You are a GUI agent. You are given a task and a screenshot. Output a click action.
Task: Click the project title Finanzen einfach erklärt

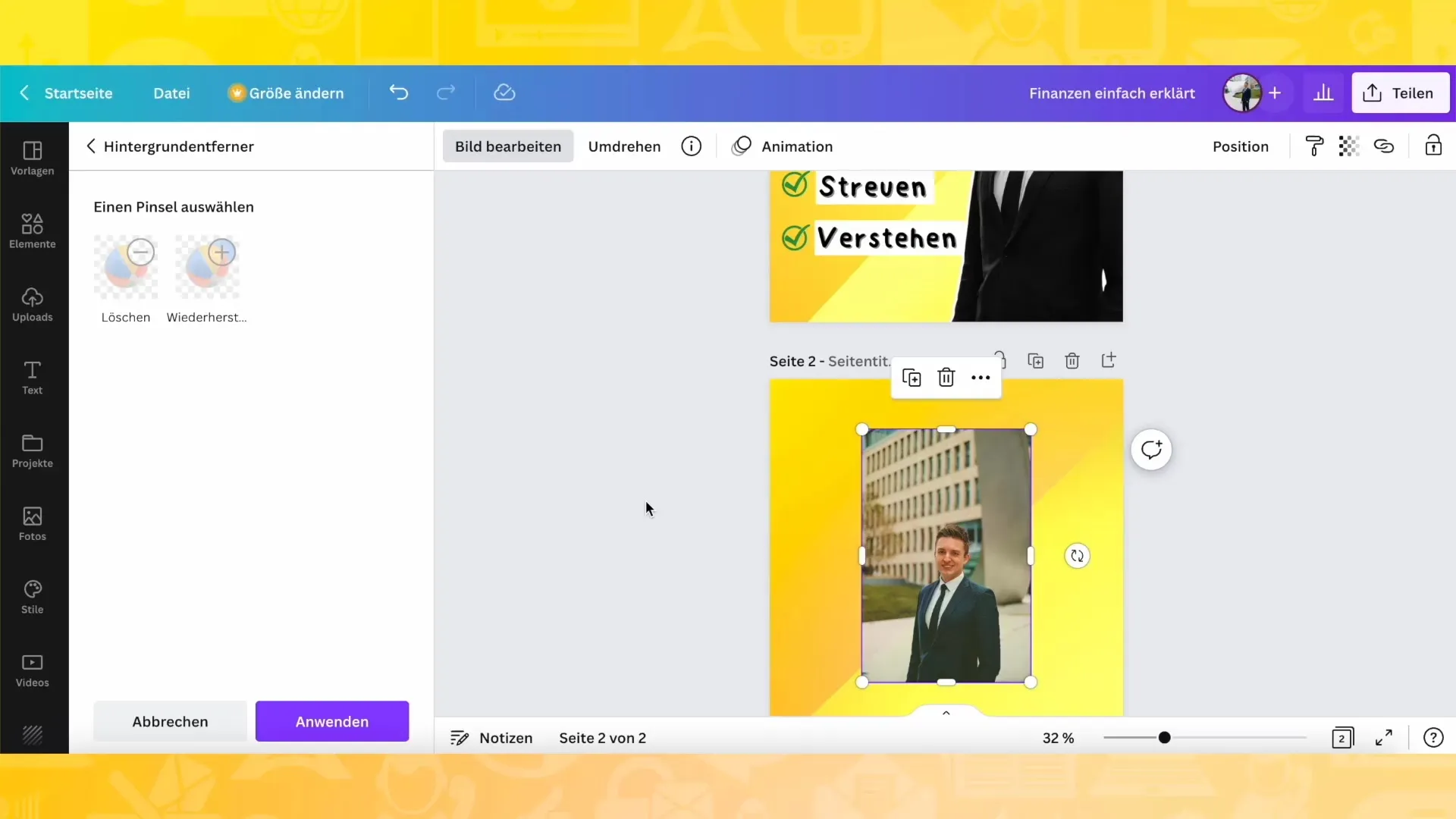coord(1112,93)
